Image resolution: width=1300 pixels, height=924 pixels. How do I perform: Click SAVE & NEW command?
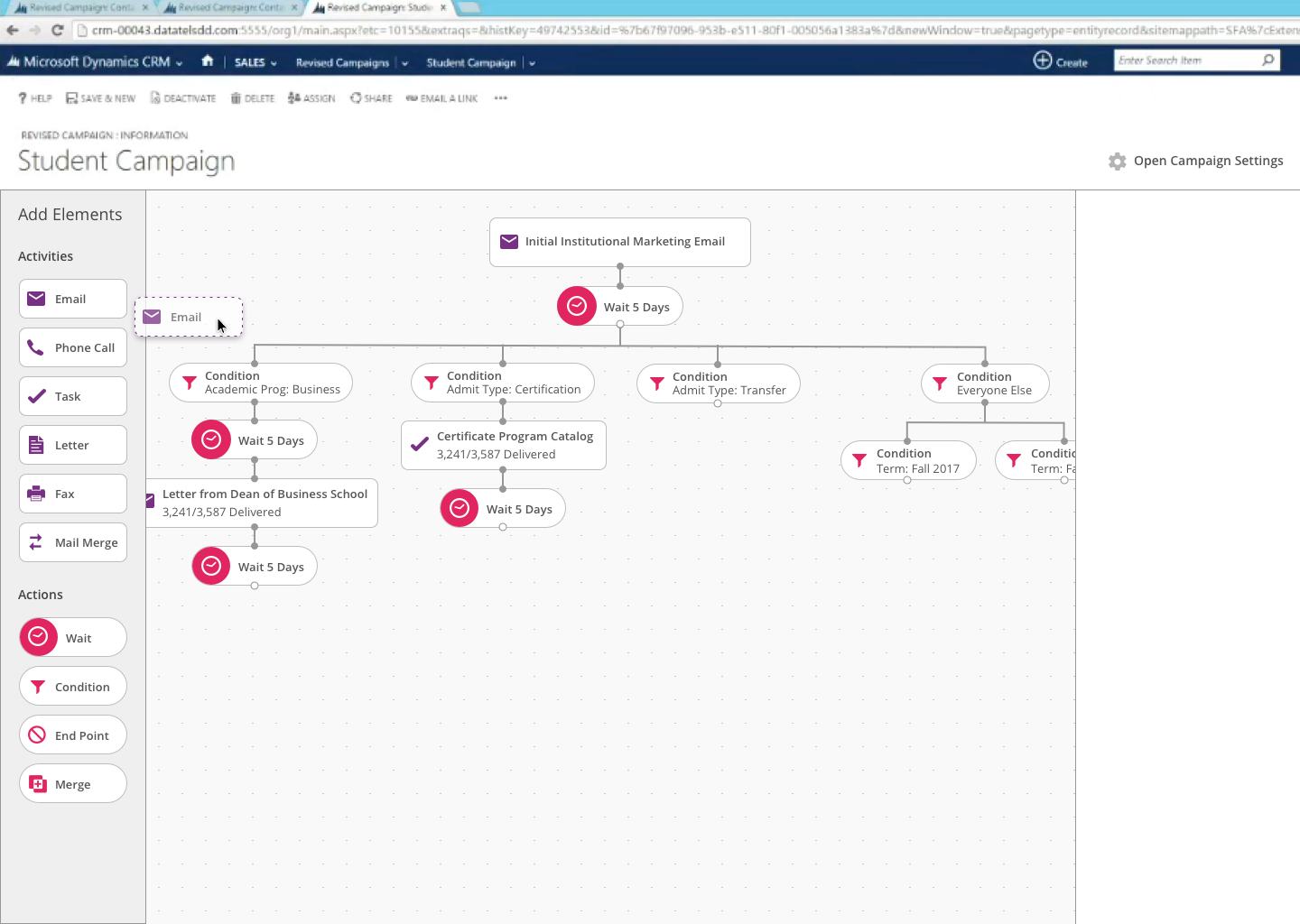(100, 98)
